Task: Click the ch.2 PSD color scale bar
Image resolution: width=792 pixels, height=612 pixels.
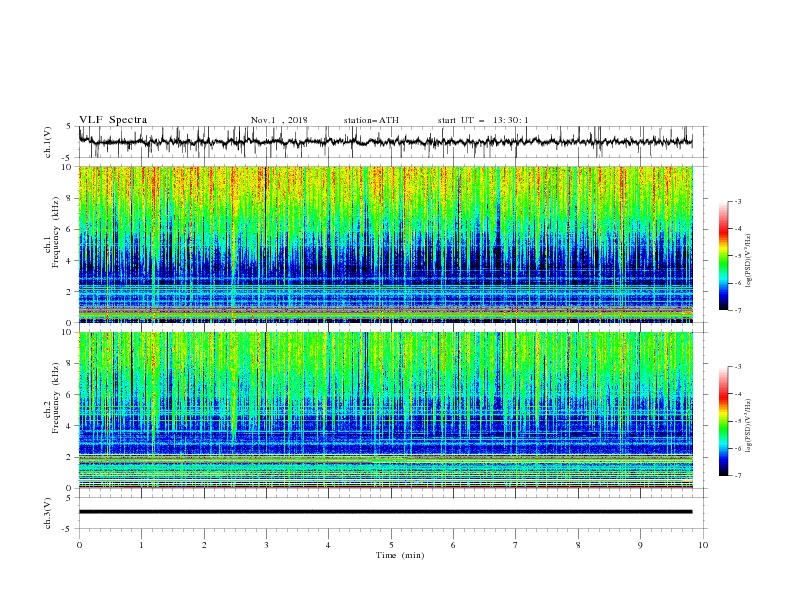Action: 723,421
